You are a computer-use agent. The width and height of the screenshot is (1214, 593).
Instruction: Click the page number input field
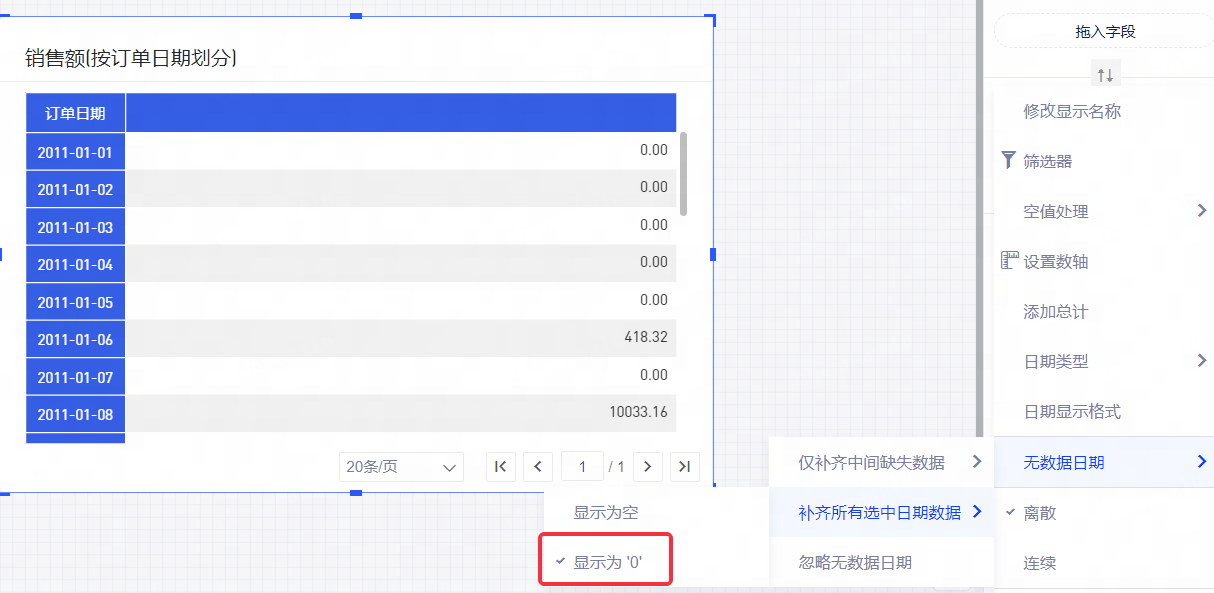coord(582,466)
